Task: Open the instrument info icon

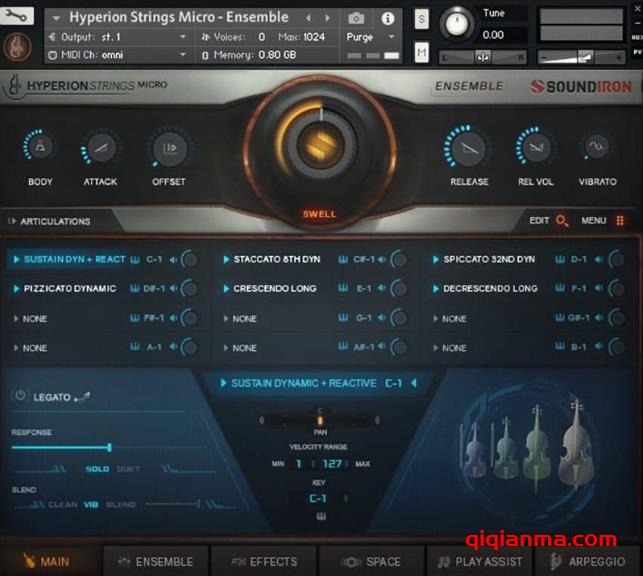Action: tap(388, 18)
